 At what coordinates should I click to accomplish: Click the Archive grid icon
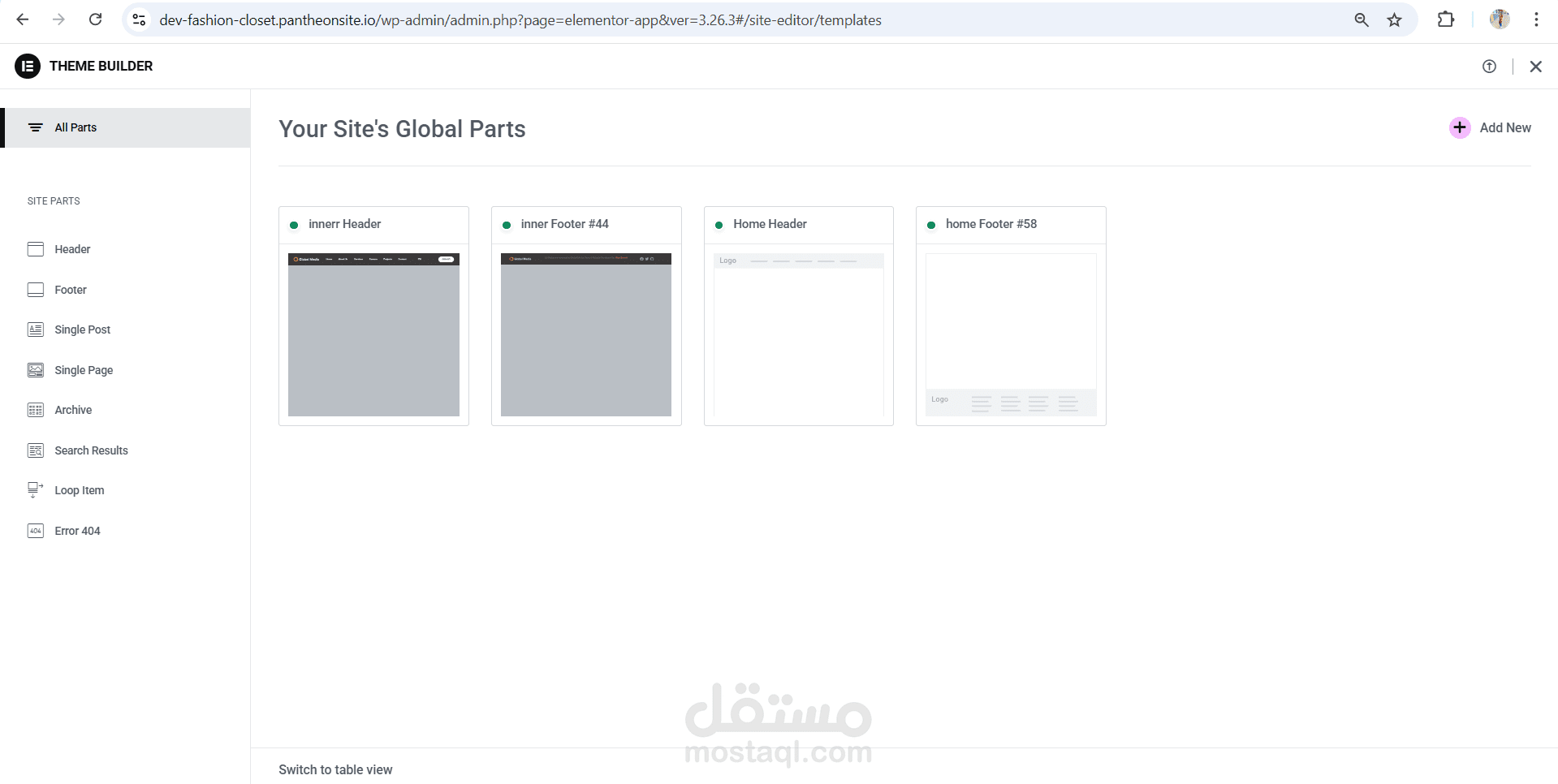point(36,410)
